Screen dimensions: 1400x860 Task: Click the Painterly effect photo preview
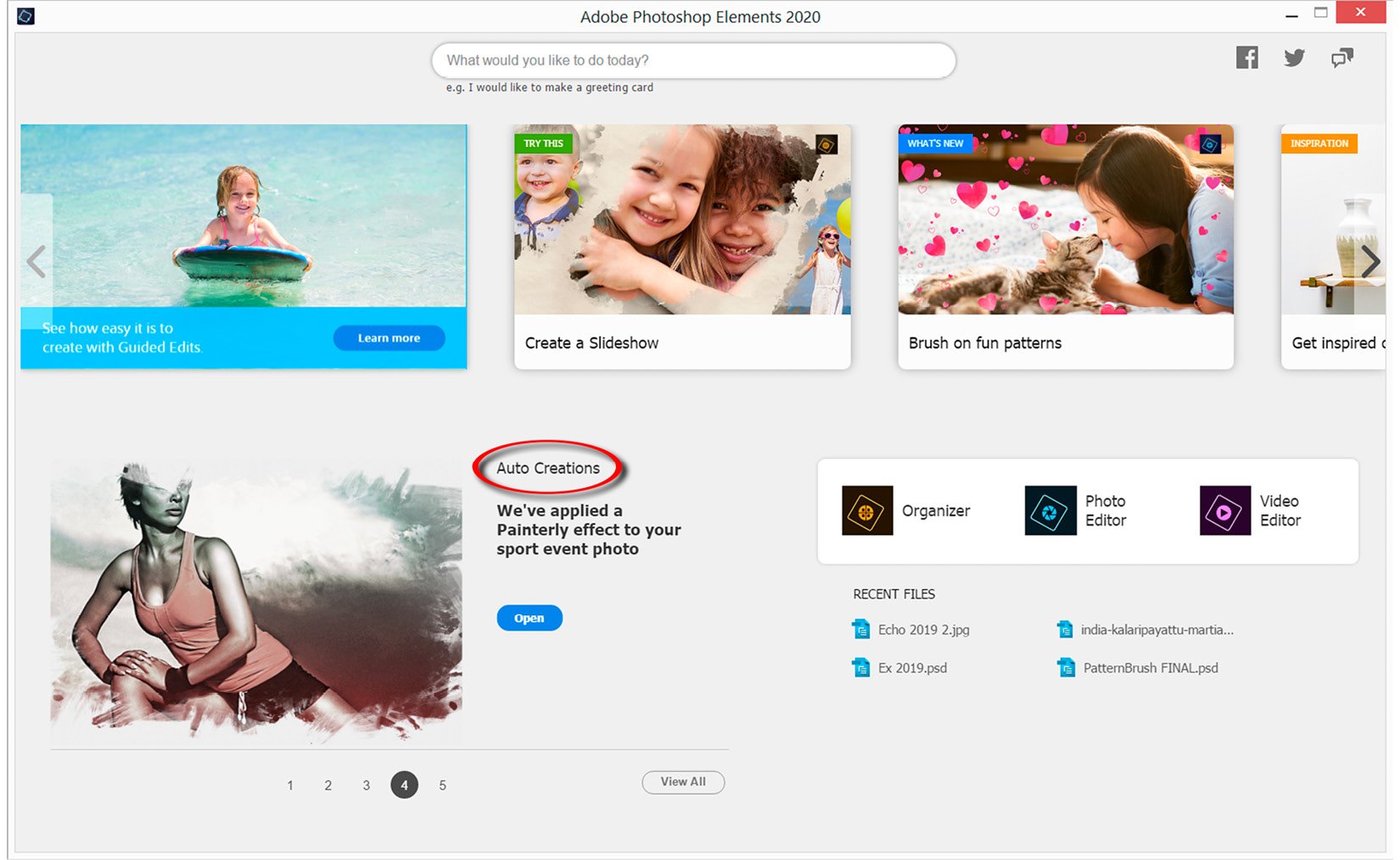[x=256, y=603]
